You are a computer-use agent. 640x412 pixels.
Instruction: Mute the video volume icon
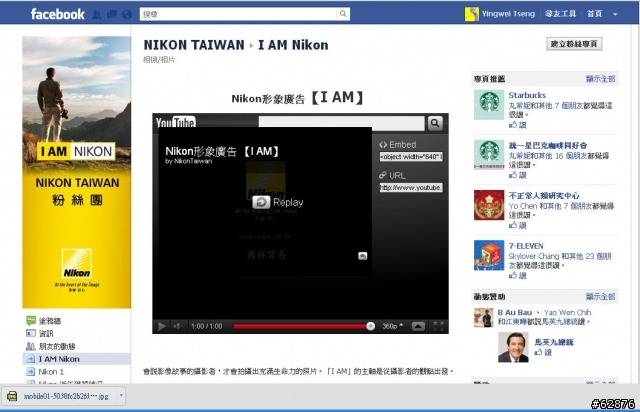[178, 326]
